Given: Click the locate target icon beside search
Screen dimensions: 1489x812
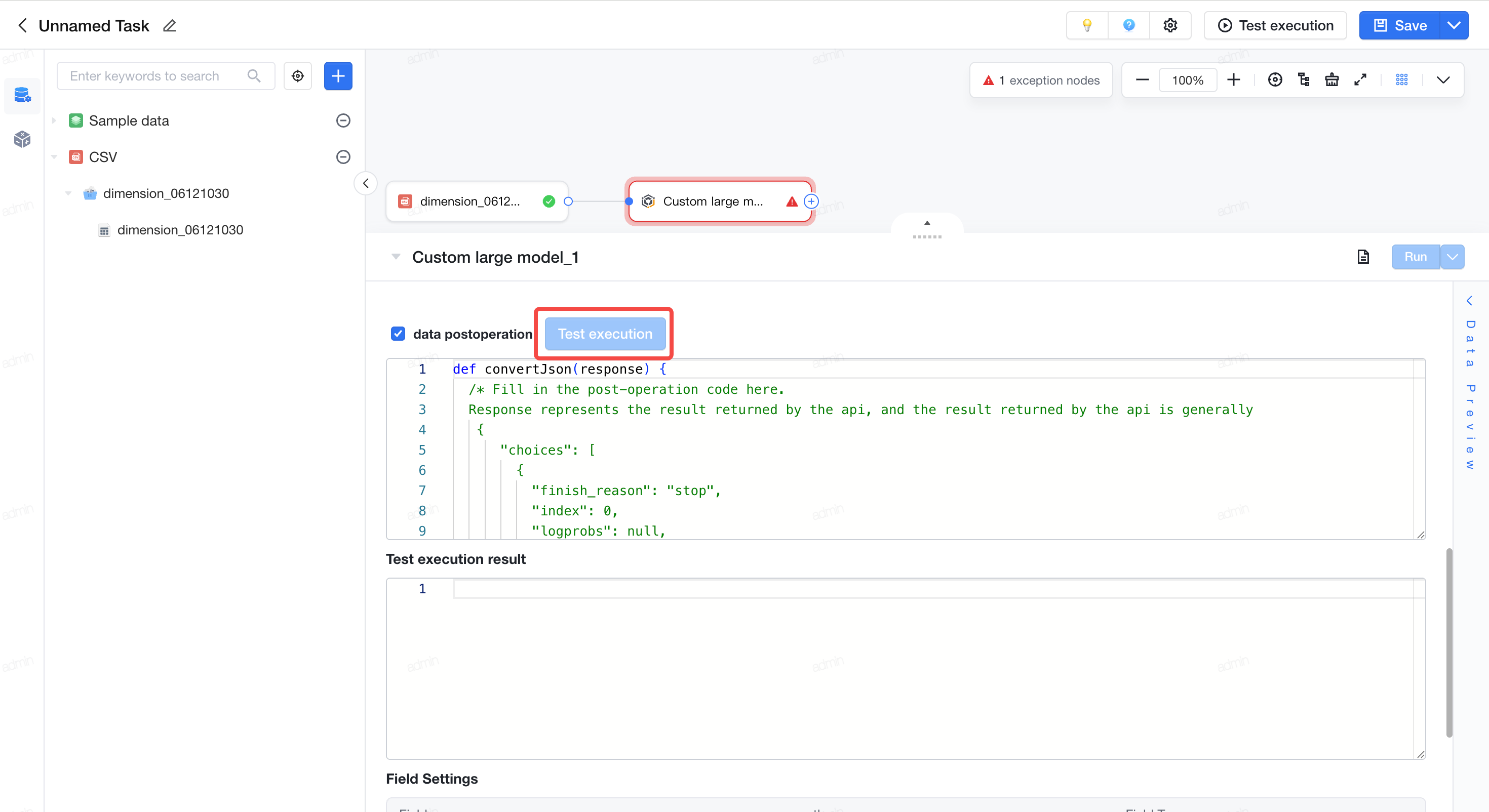Looking at the screenshot, I should click(x=298, y=76).
